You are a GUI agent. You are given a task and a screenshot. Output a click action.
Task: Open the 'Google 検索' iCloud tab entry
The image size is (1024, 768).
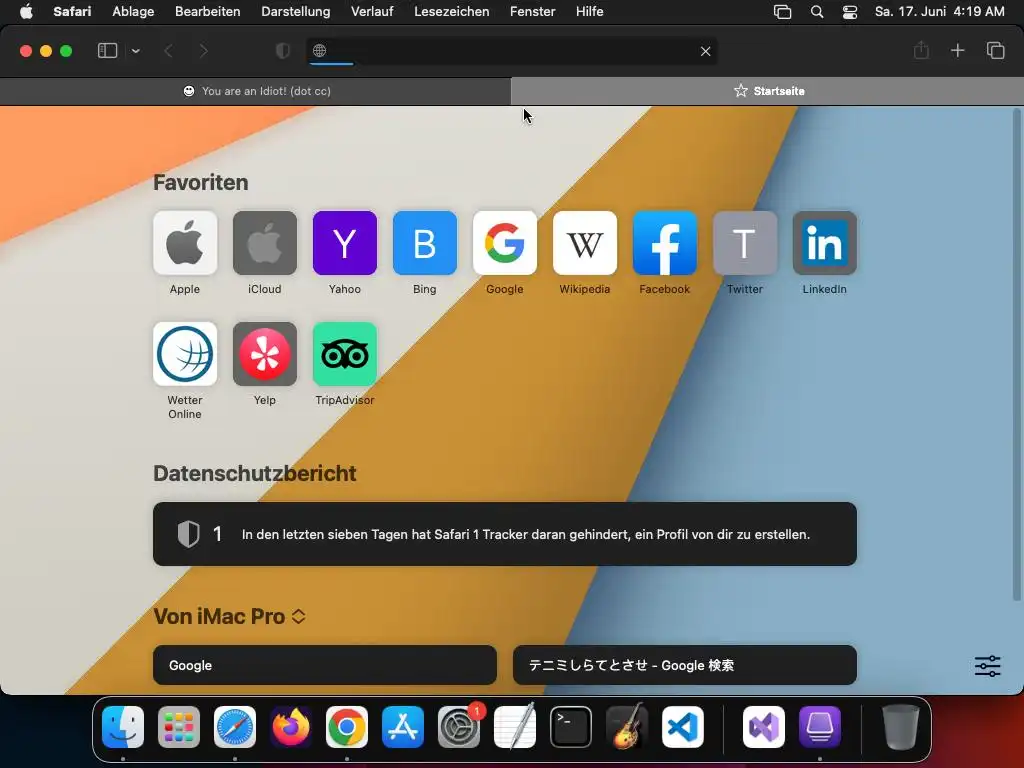tap(684, 665)
